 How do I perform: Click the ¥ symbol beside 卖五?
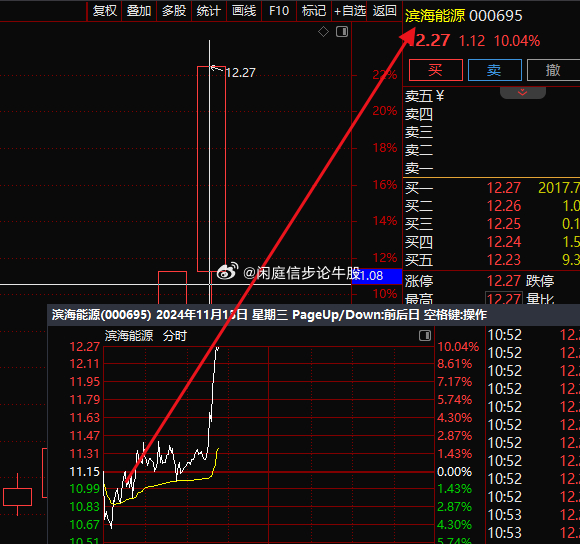coord(440,96)
